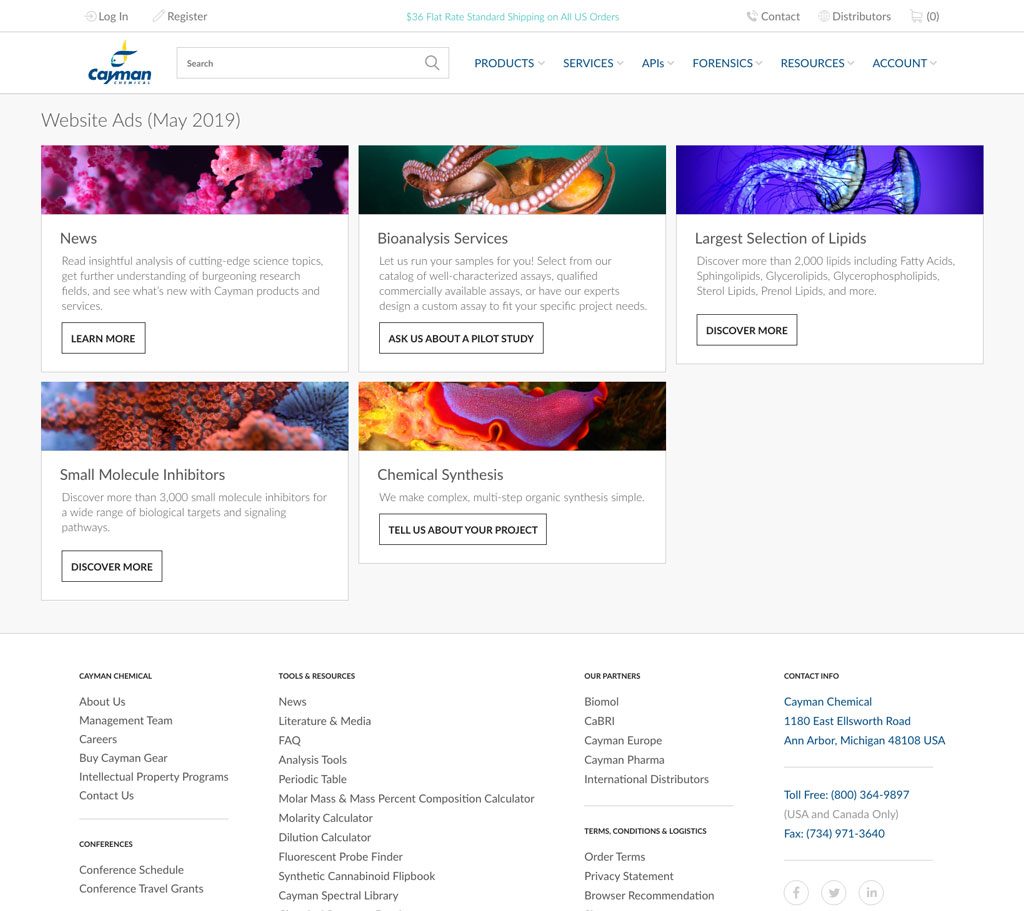Open the Periodic Table footer link
Screen dimensions: 1024x911
[x=312, y=779]
